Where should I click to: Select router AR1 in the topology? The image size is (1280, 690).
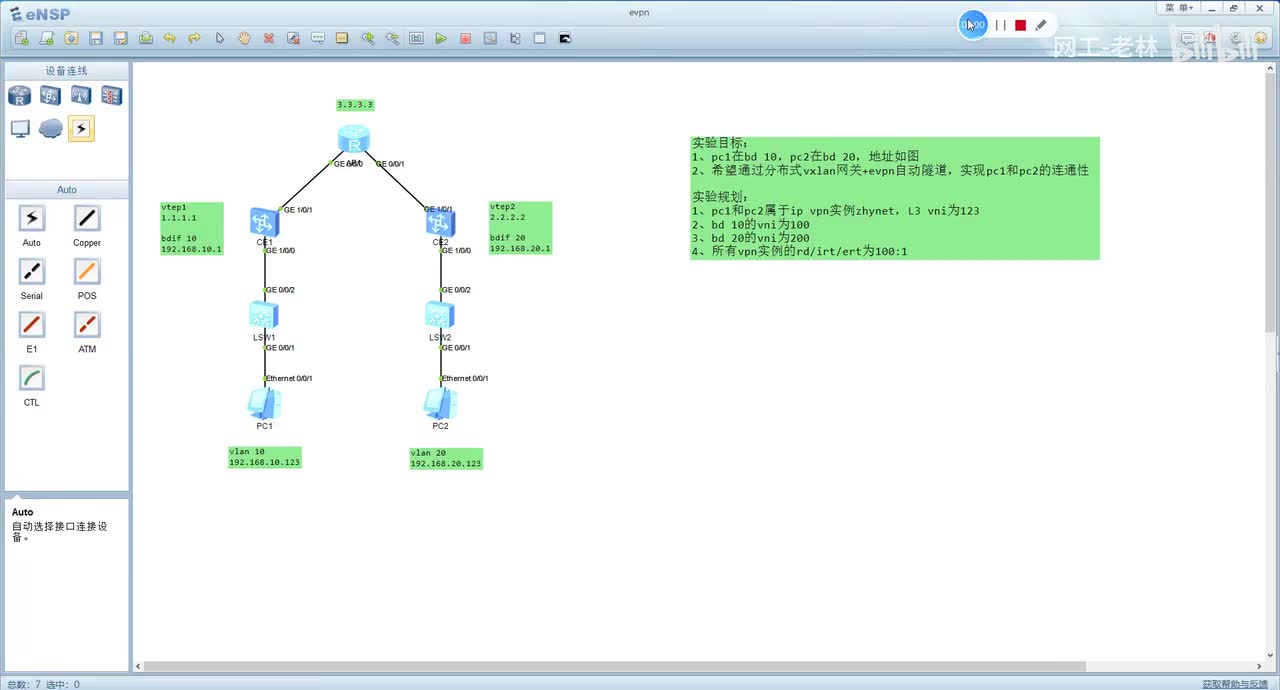[353, 139]
